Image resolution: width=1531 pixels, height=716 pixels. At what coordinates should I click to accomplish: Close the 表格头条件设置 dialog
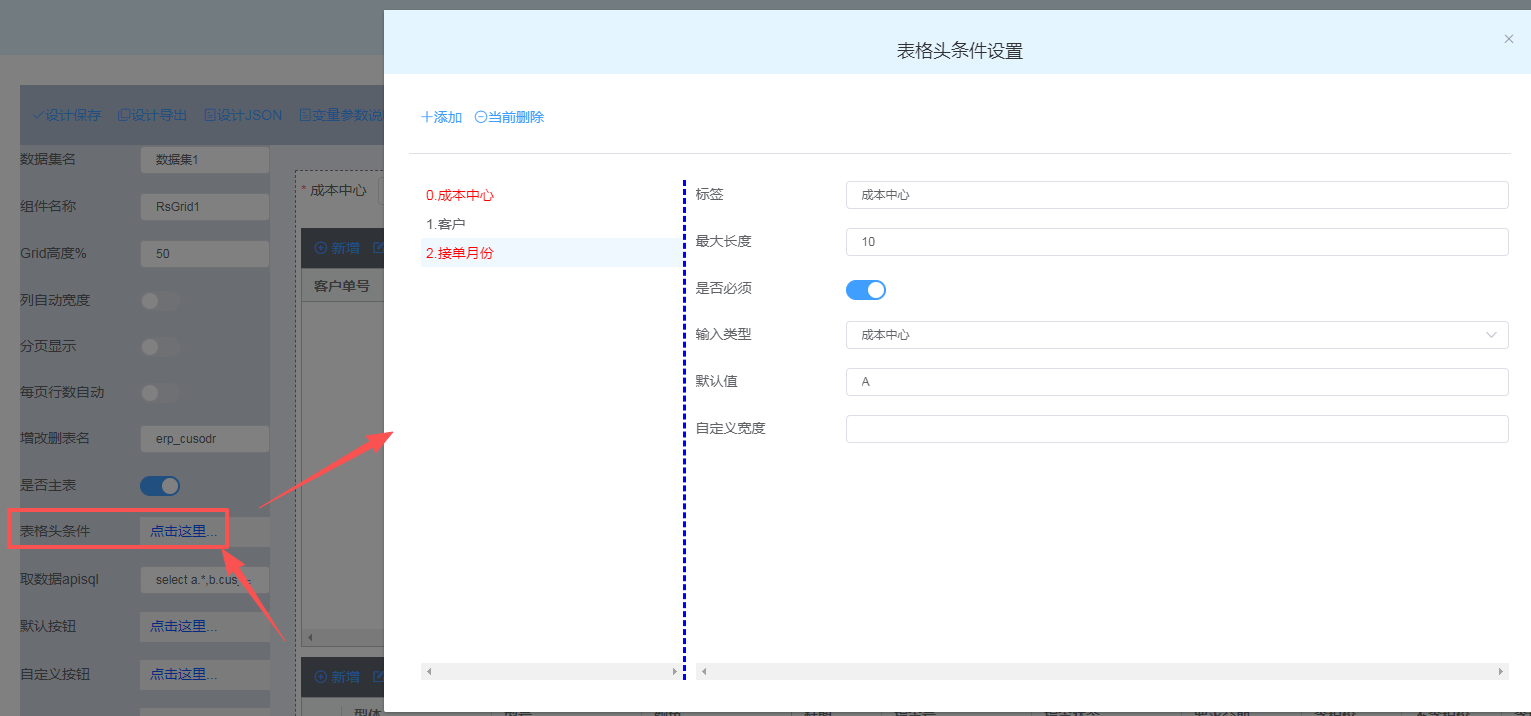[1508, 39]
